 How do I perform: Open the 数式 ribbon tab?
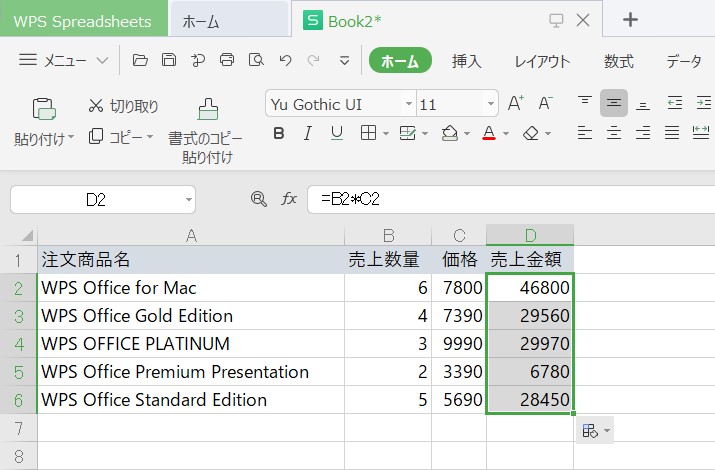(619, 61)
